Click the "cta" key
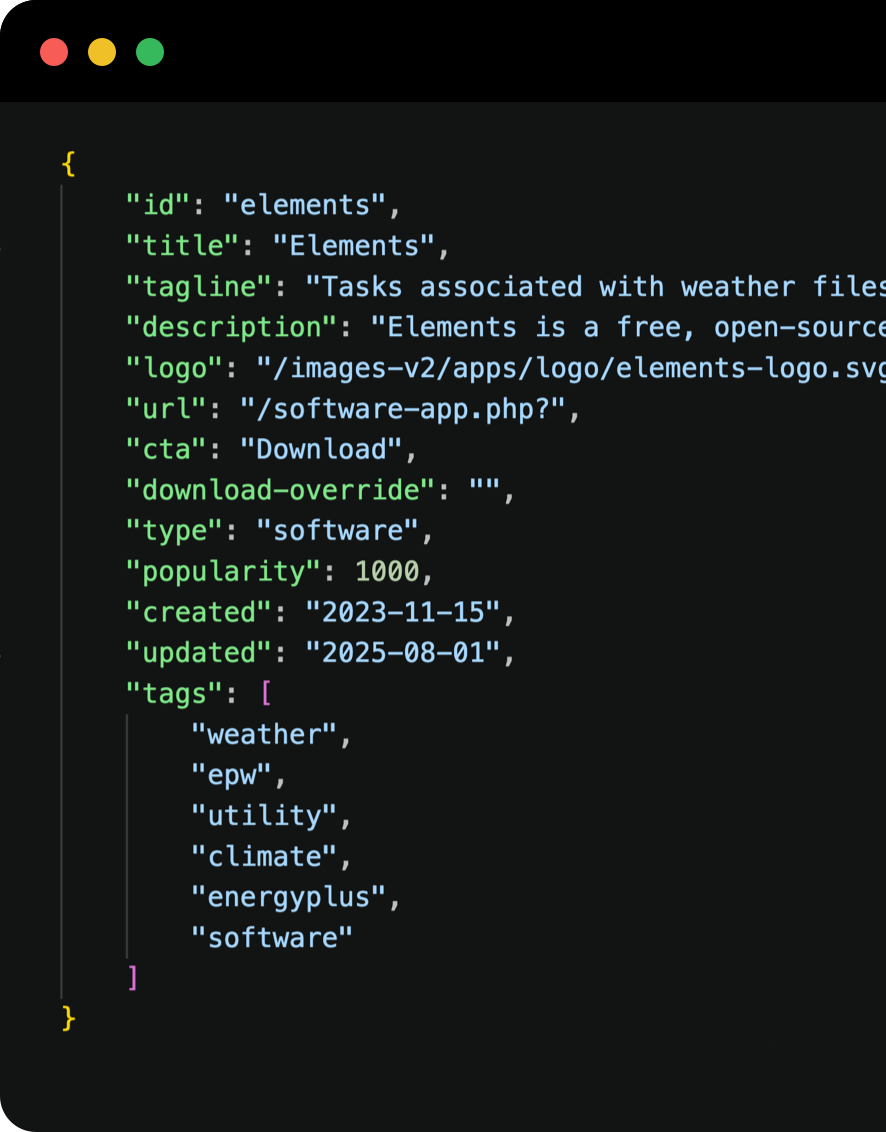Screen dimensions: 886x1132 [166, 449]
